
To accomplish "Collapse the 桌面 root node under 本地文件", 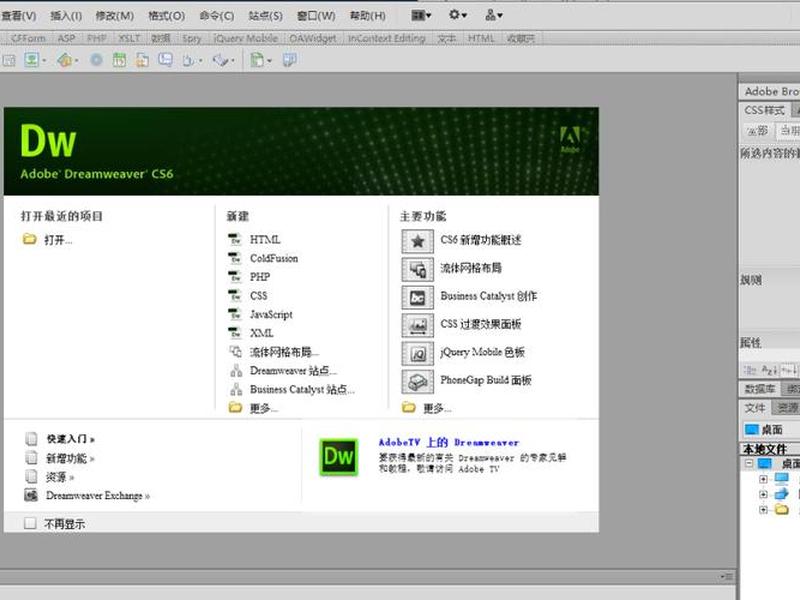I will [x=748, y=463].
